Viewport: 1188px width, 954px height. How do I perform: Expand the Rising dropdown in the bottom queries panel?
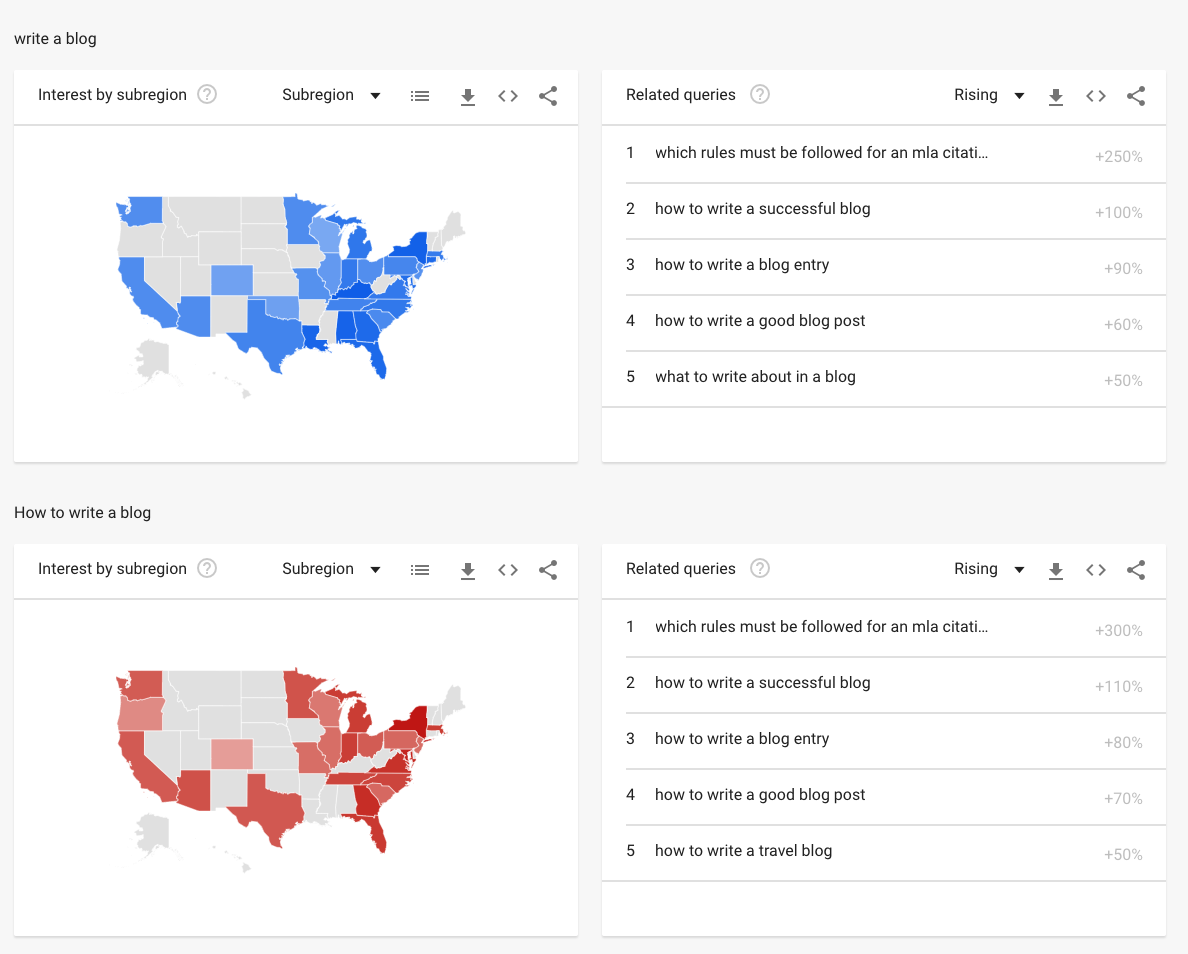(x=989, y=569)
